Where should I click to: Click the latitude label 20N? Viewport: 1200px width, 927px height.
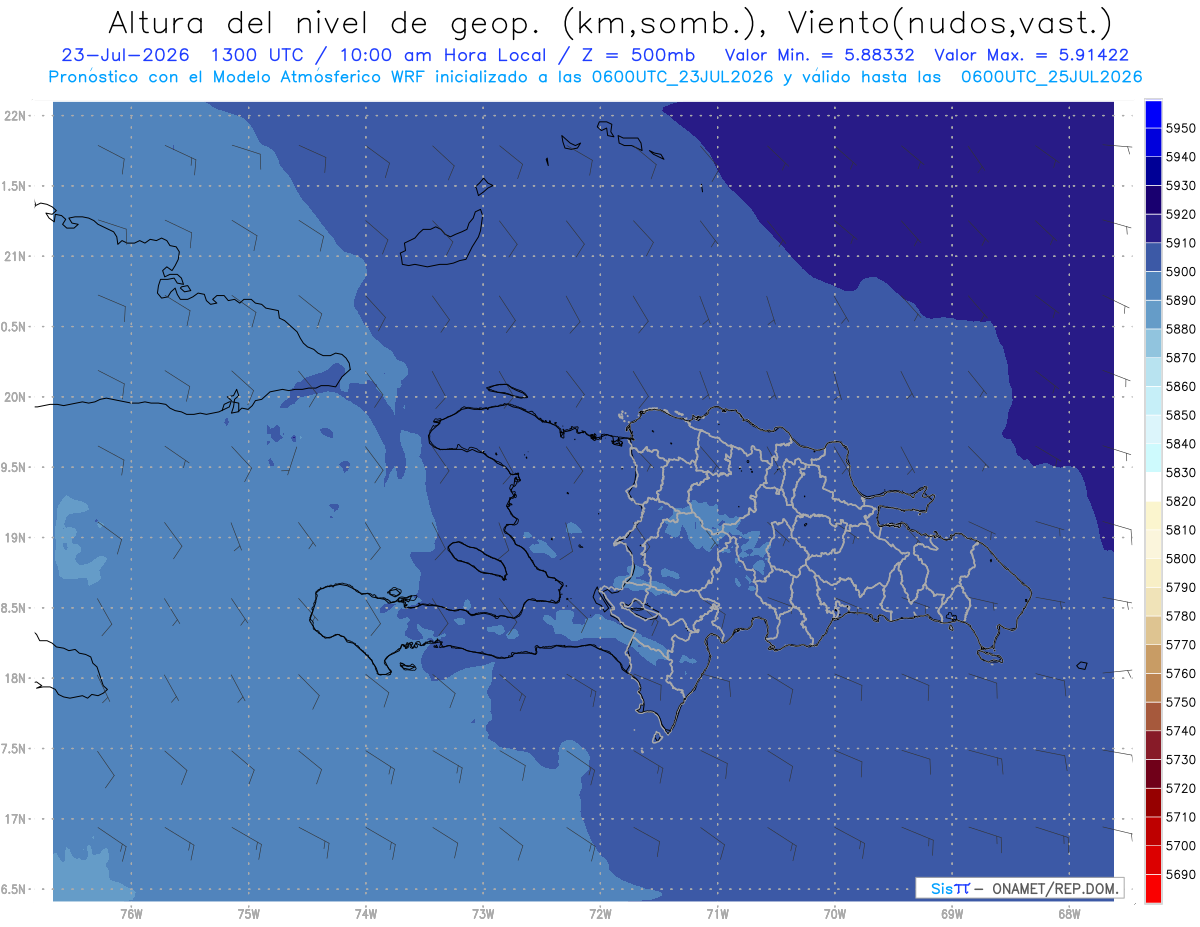click(x=15, y=397)
